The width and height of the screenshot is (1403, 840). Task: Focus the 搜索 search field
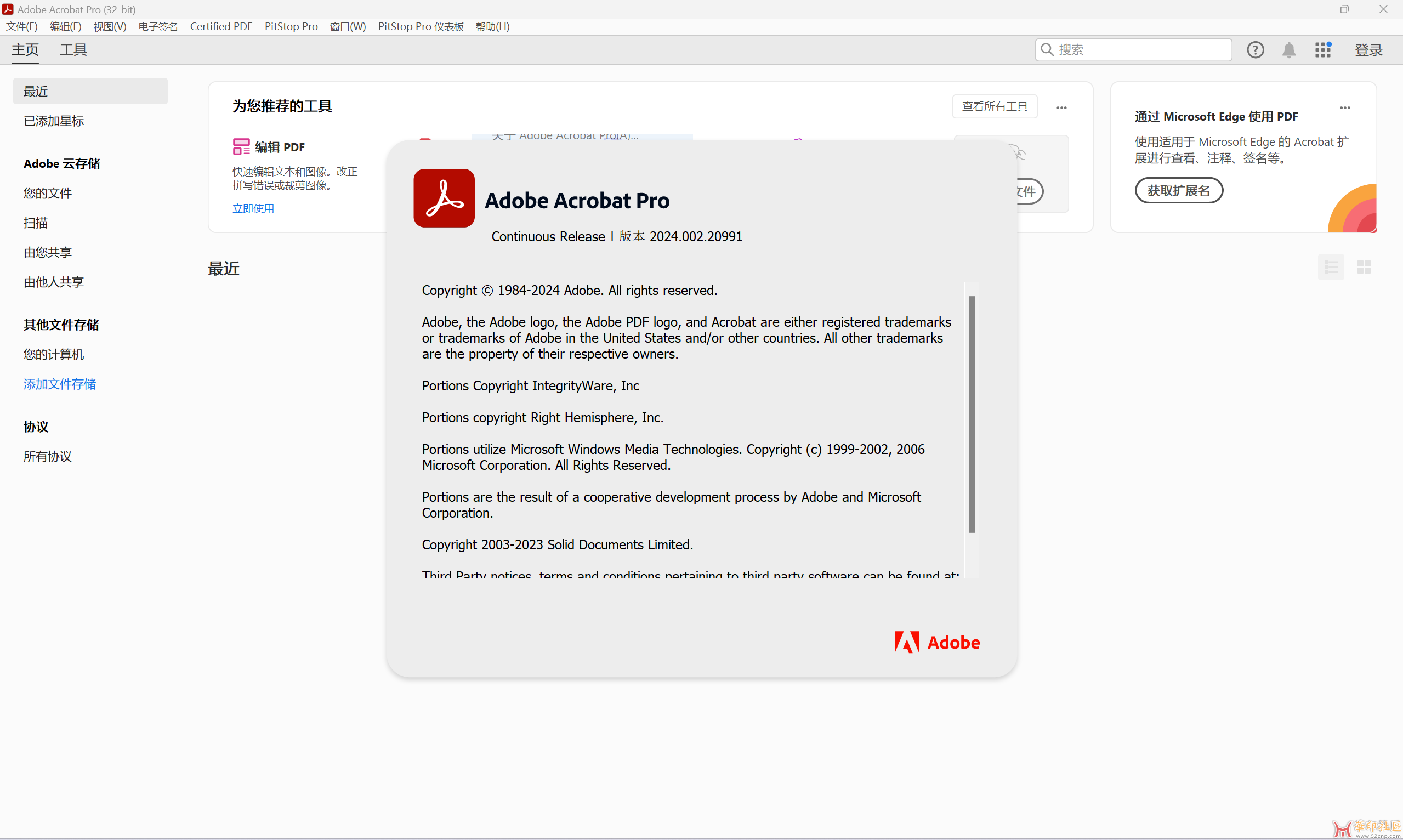[x=1133, y=50]
